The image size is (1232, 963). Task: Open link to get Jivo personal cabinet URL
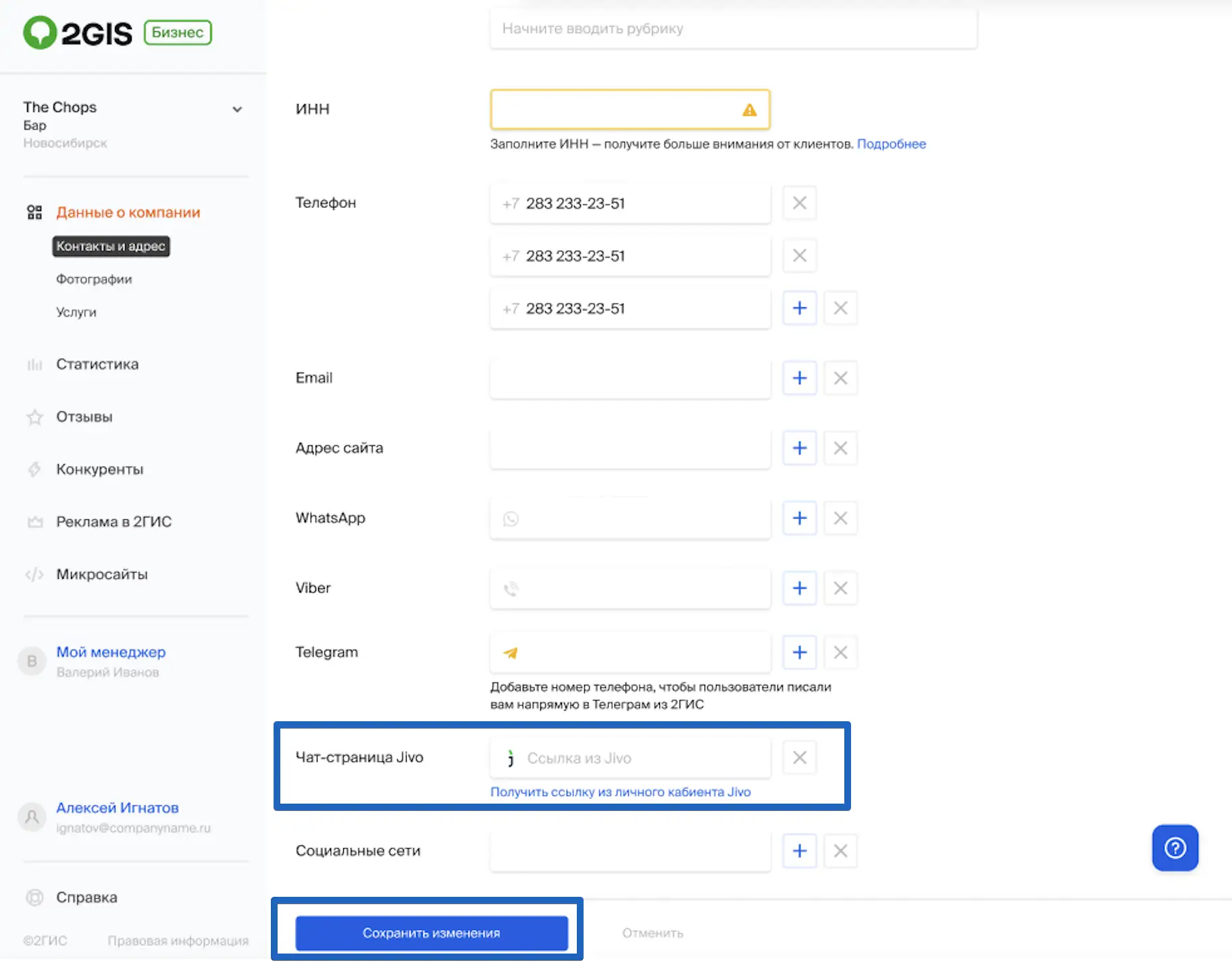[620, 791]
